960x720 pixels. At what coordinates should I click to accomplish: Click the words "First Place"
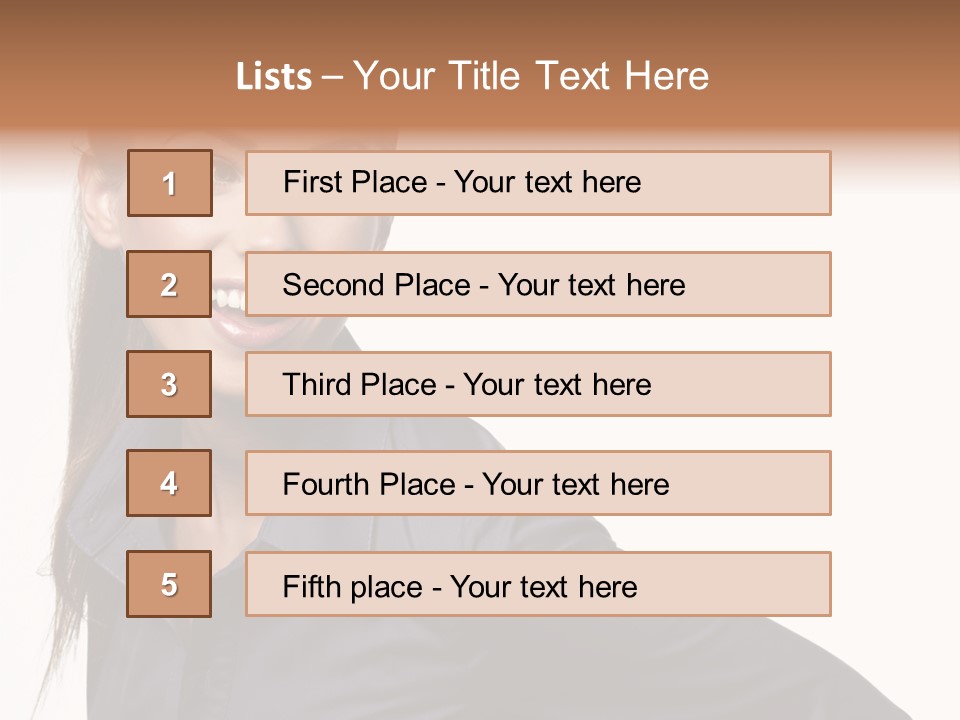pos(354,182)
